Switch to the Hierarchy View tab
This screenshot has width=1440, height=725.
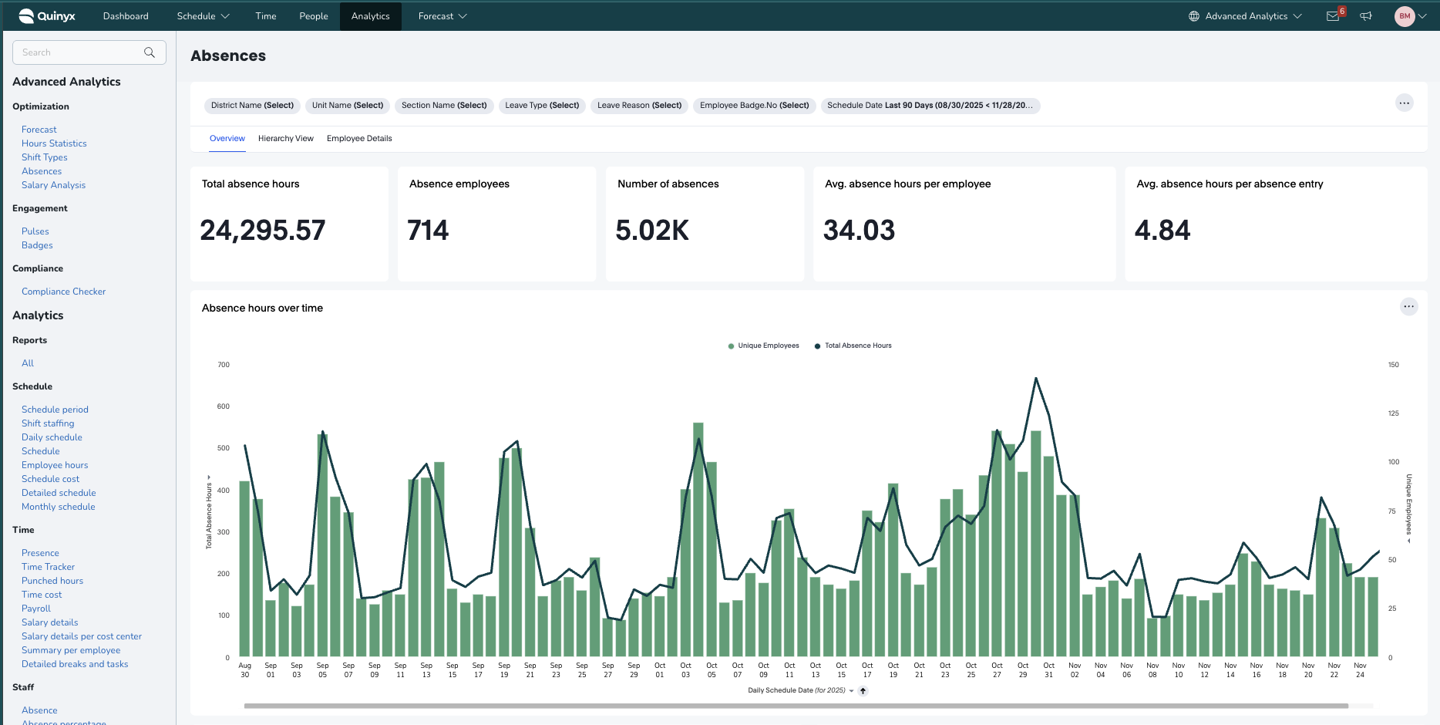285,138
